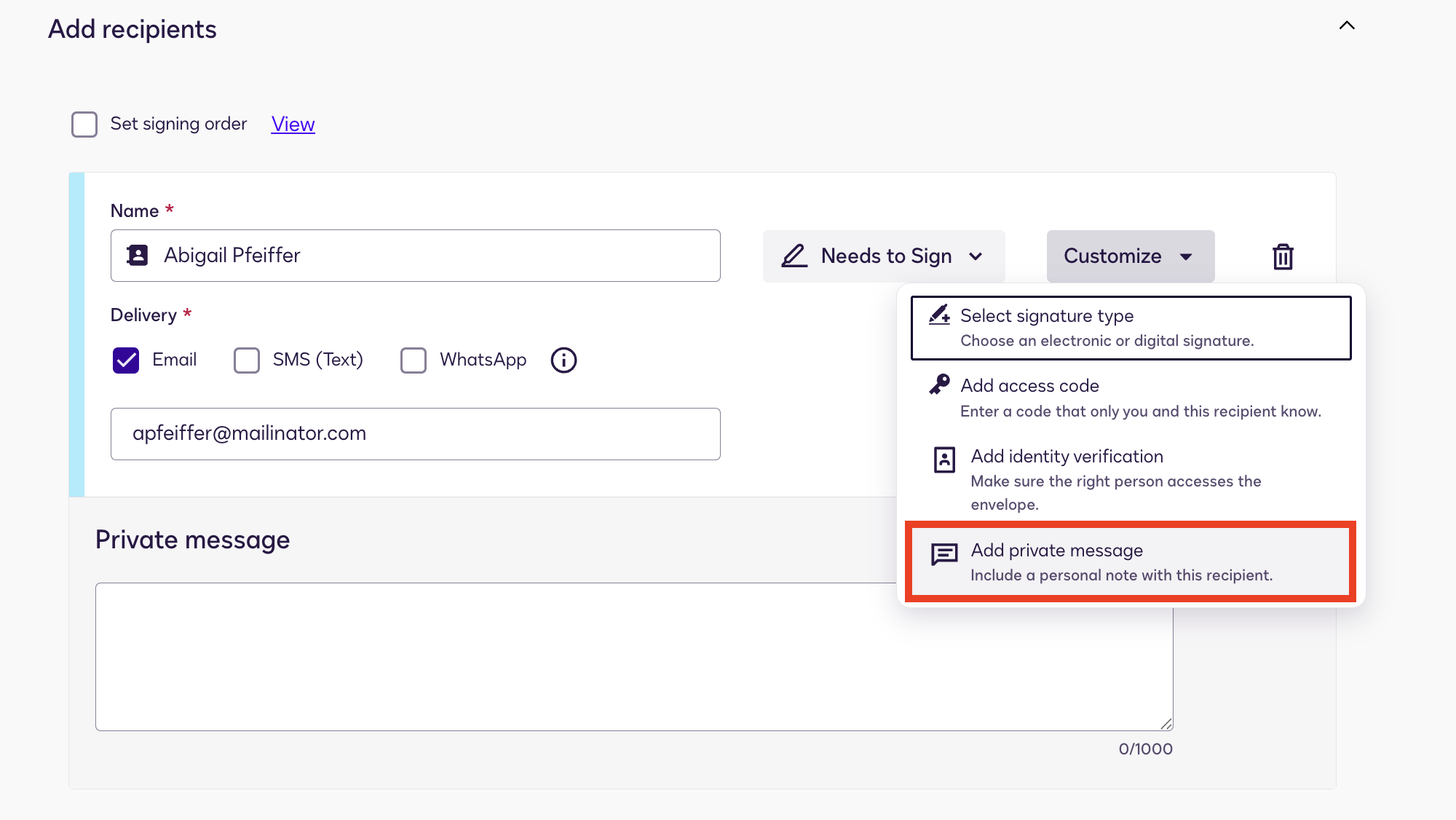Check the WhatsApp delivery option
Viewport: 1456px width, 820px height.
pos(414,360)
